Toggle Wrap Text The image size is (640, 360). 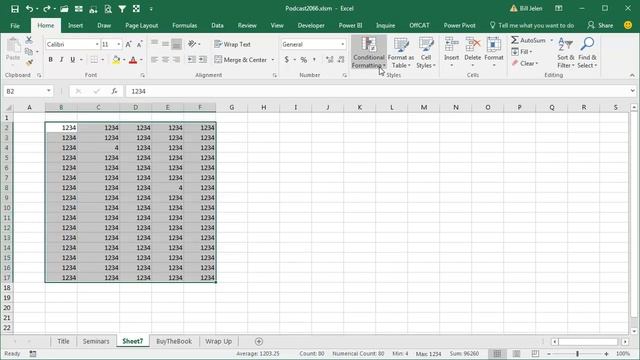(233, 44)
